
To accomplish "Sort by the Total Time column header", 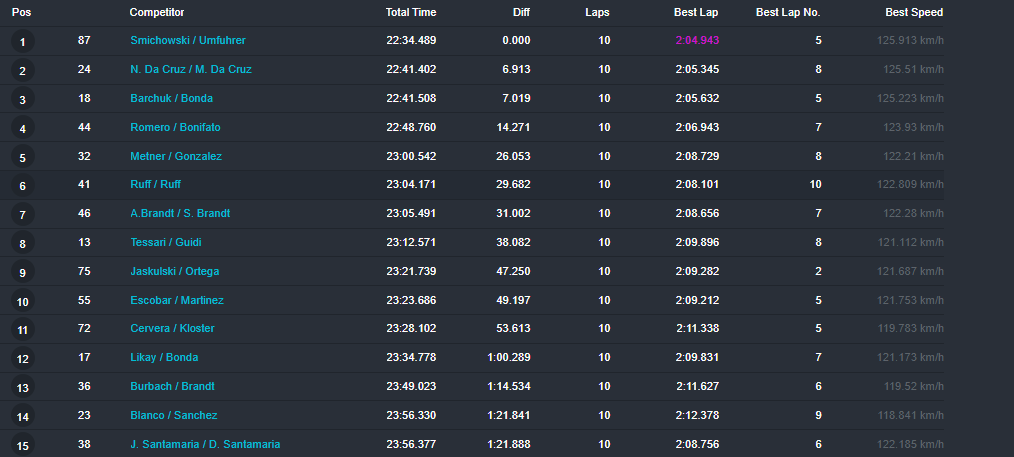I will pos(411,12).
